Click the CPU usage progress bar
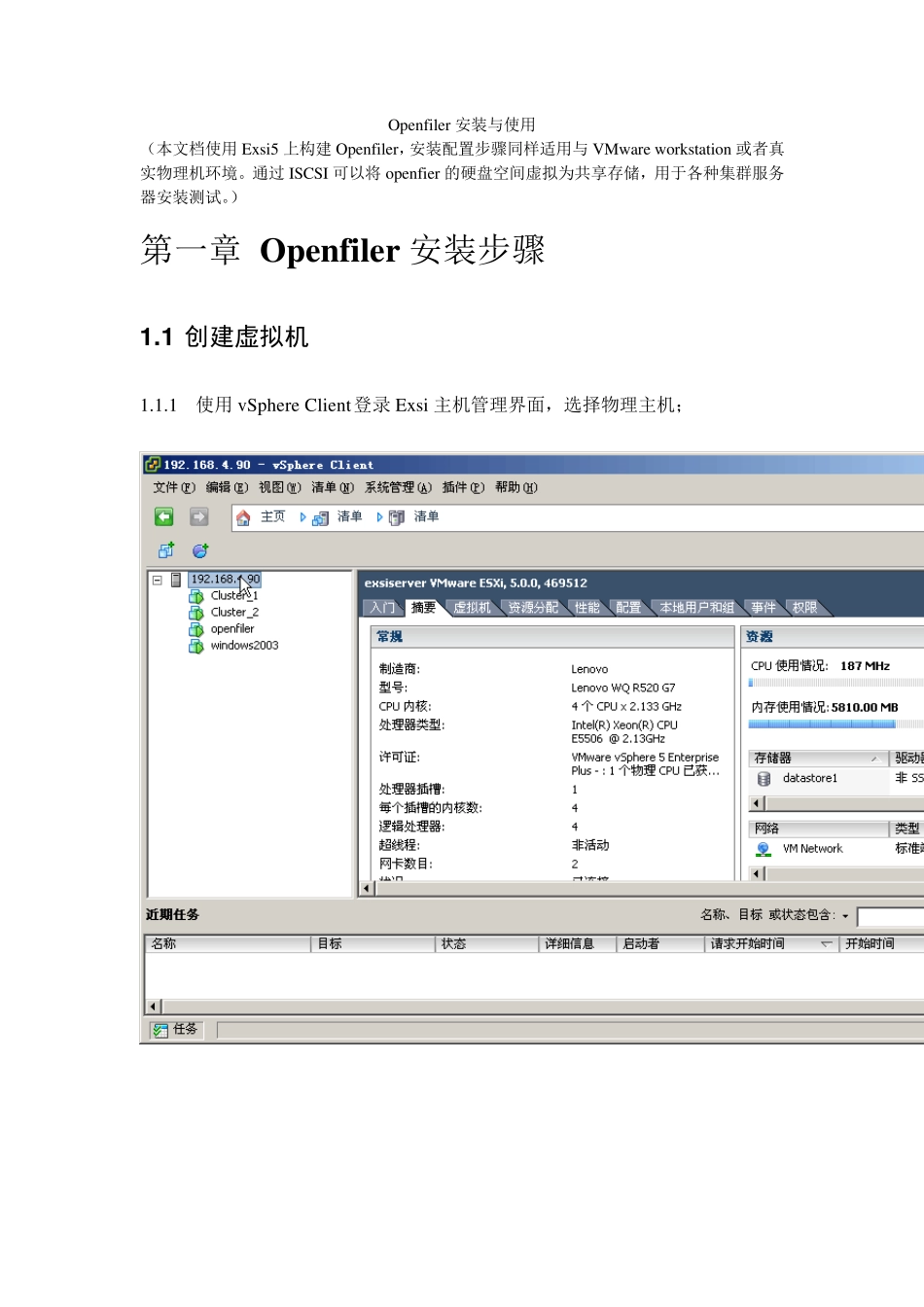This screenshot has height=1307, width=924. [x=835, y=684]
